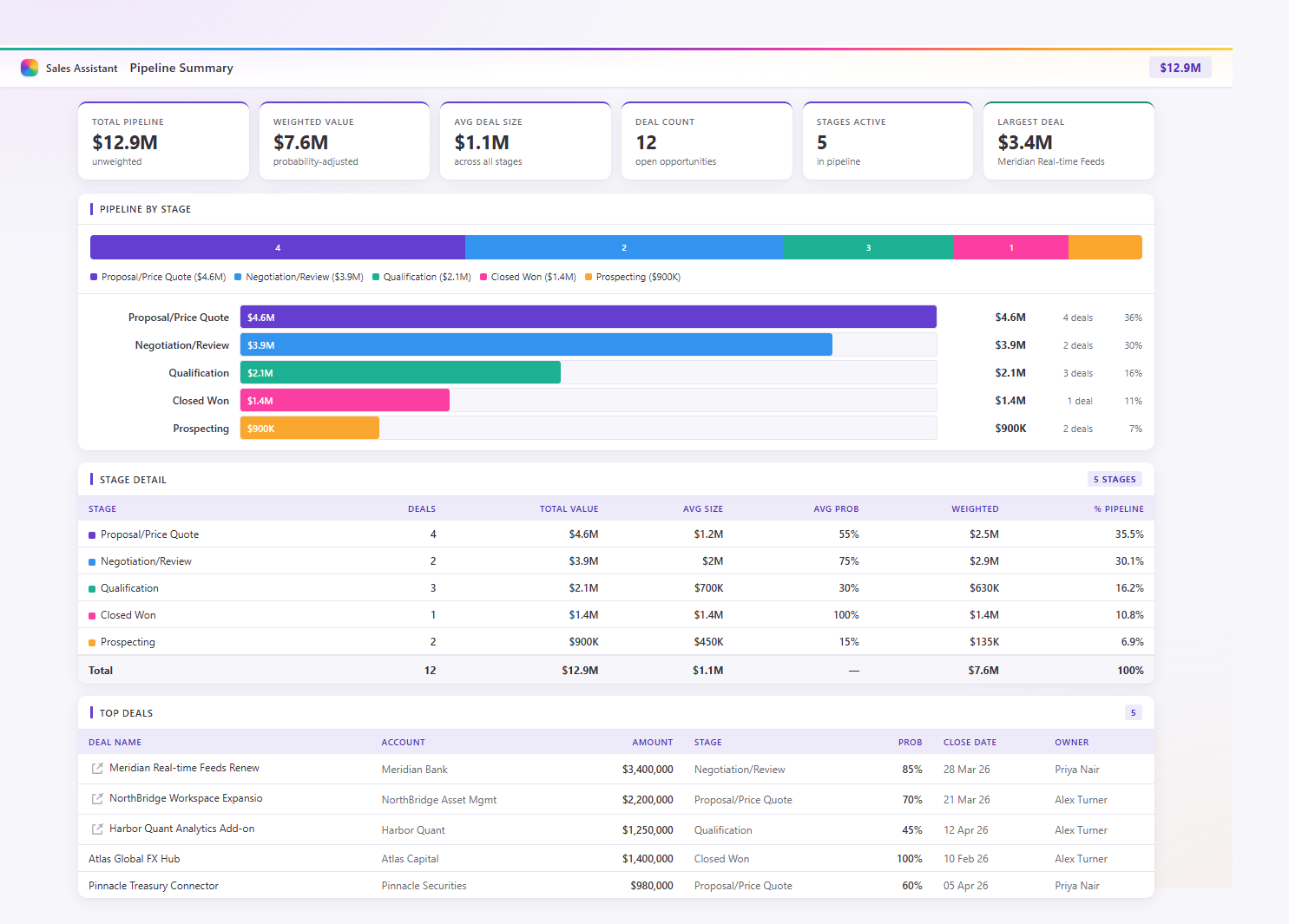
Task: Click legend entry Proposal/Price Quote ($4.6M)
Action: [158, 277]
